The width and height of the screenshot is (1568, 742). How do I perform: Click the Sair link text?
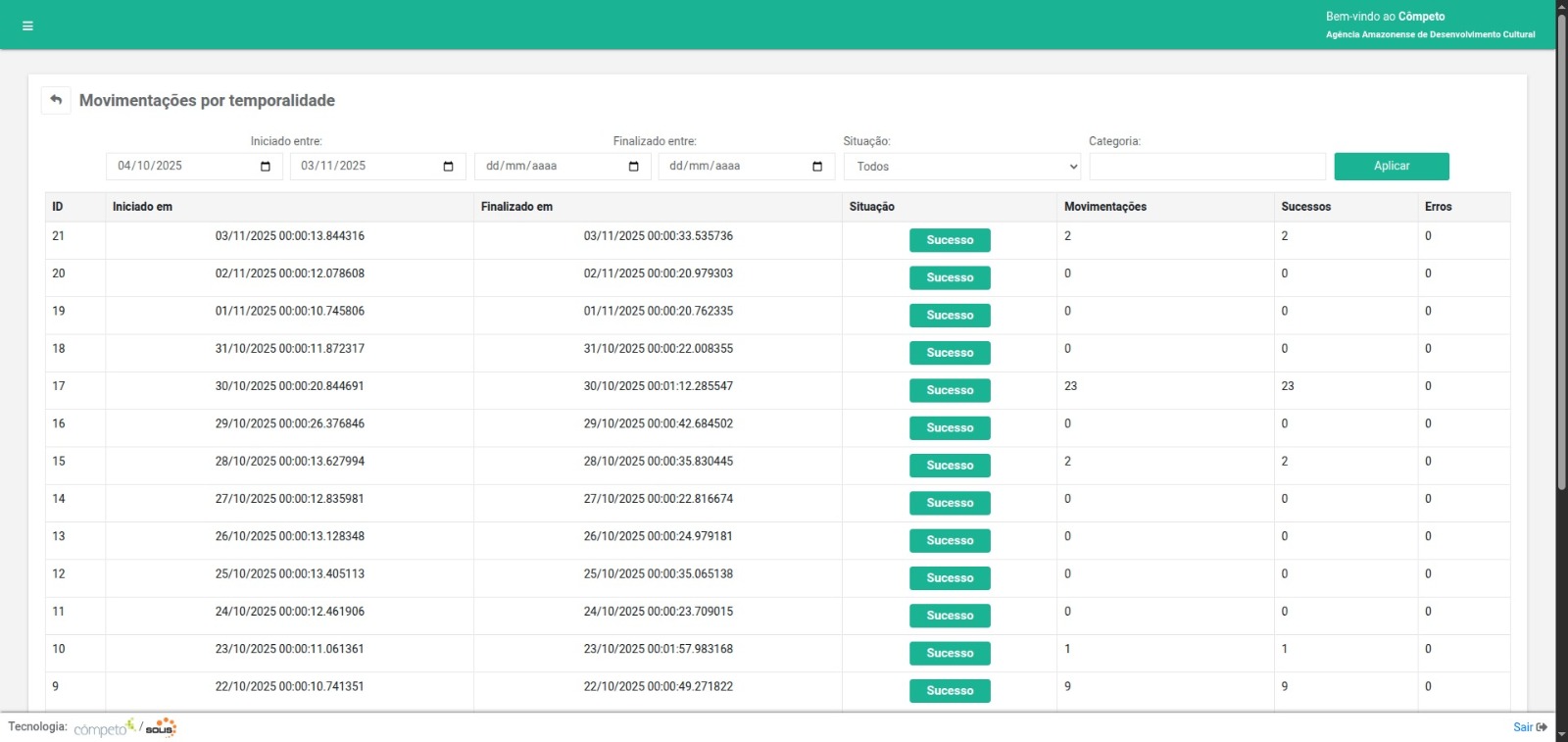tap(1522, 727)
